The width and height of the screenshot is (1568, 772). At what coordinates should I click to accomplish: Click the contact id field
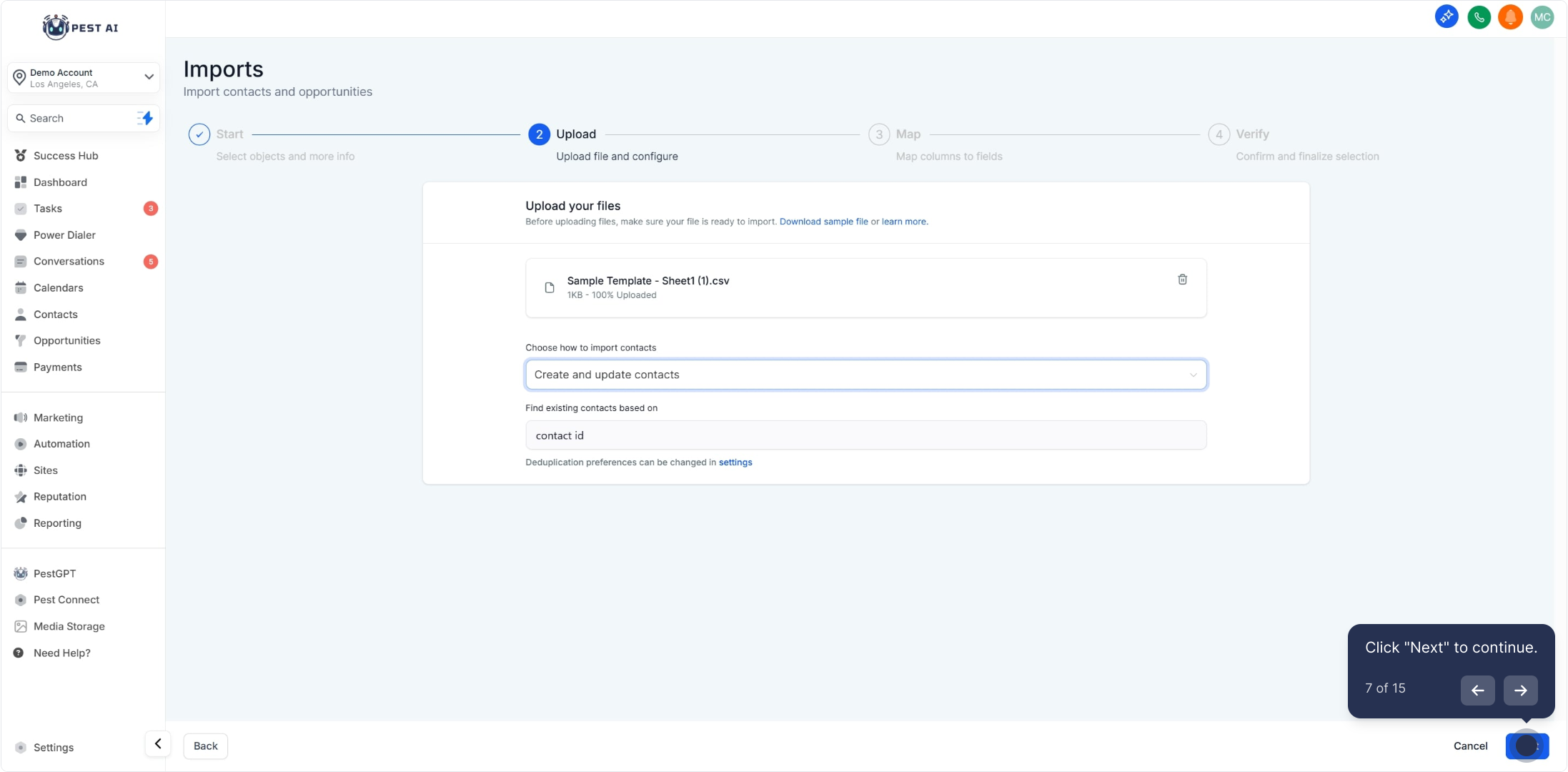click(866, 435)
